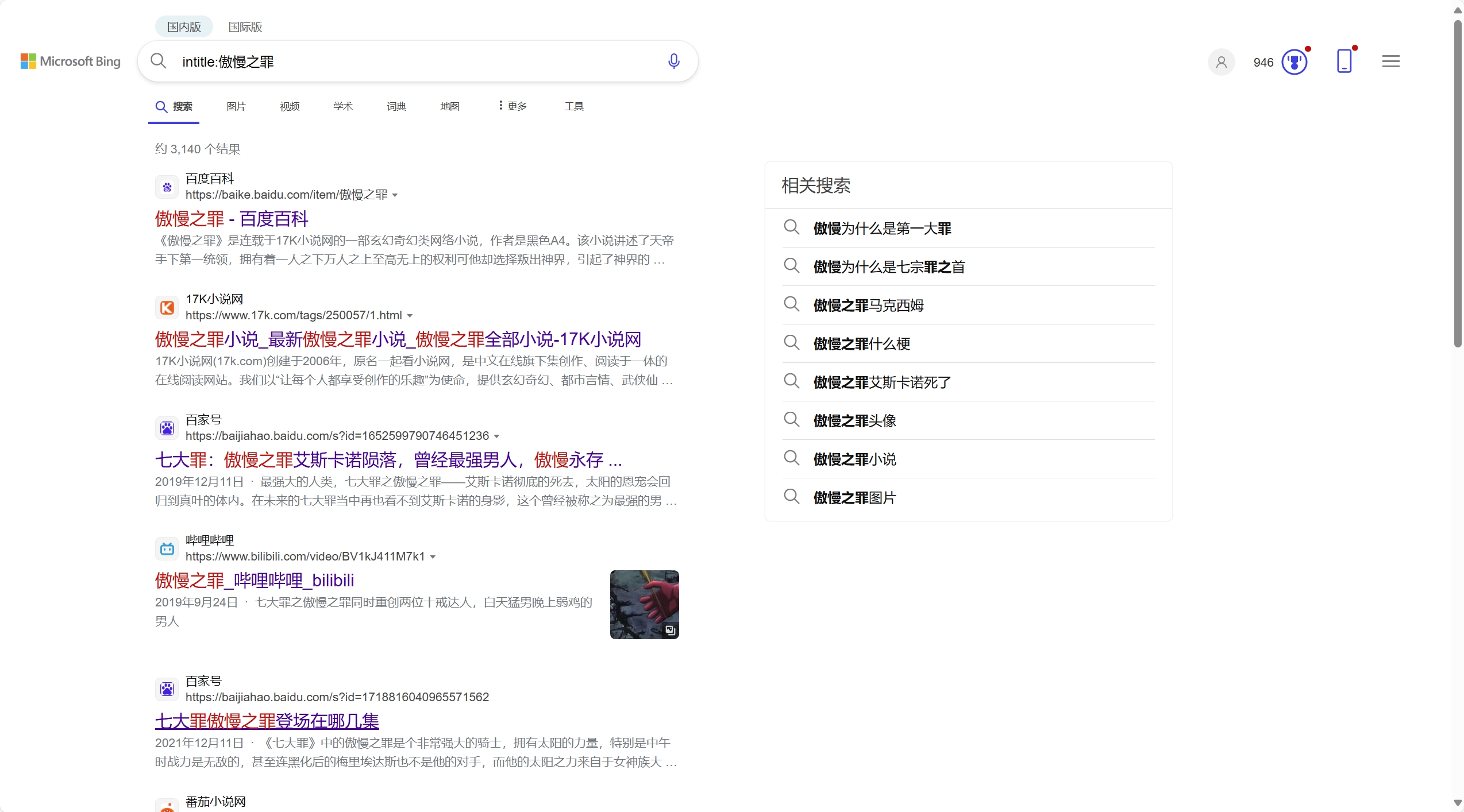Viewport: 1464px width, 812px height.
Task: Click search icon beside 傲慢之罪什么梗
Action: (x=792, y=343)
